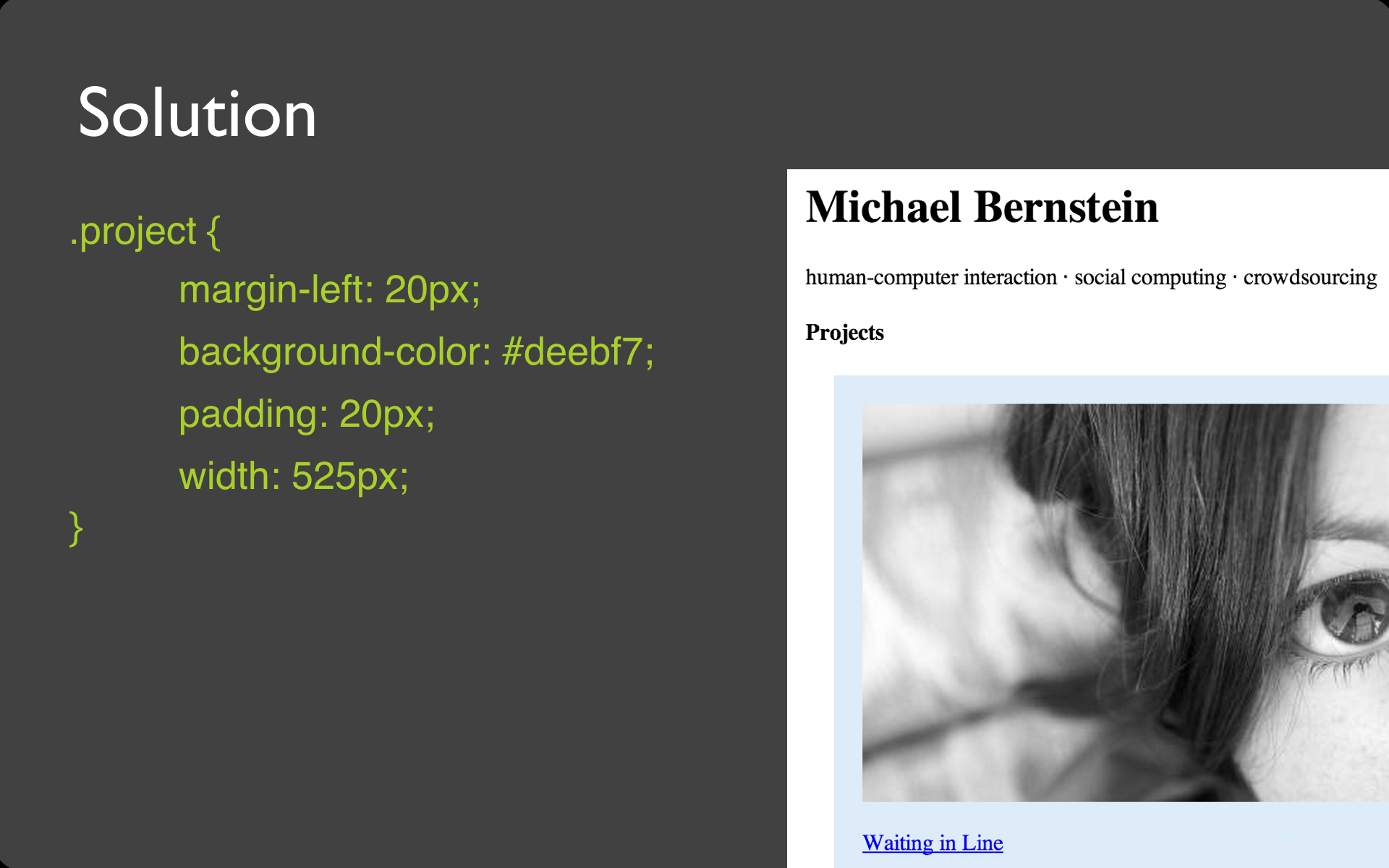Click the Solution slide title
1389x868 pixels.
coord(197,113)
